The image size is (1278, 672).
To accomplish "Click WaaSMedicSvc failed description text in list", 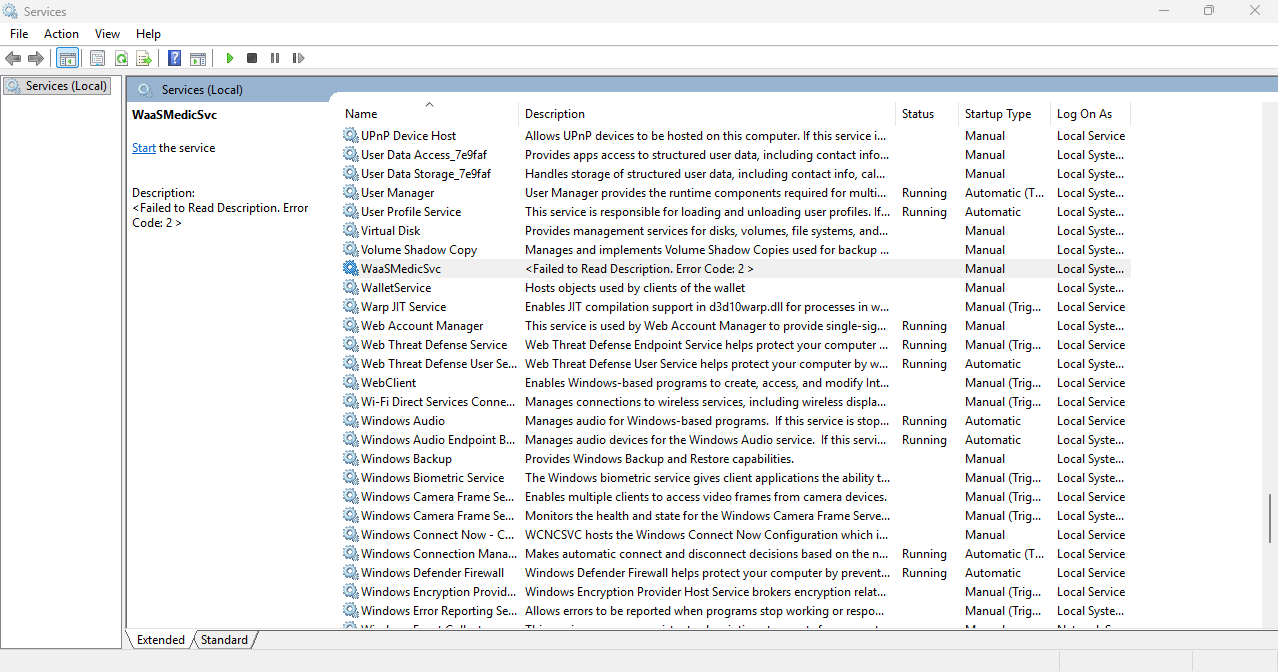I will [x=639, y=268].
